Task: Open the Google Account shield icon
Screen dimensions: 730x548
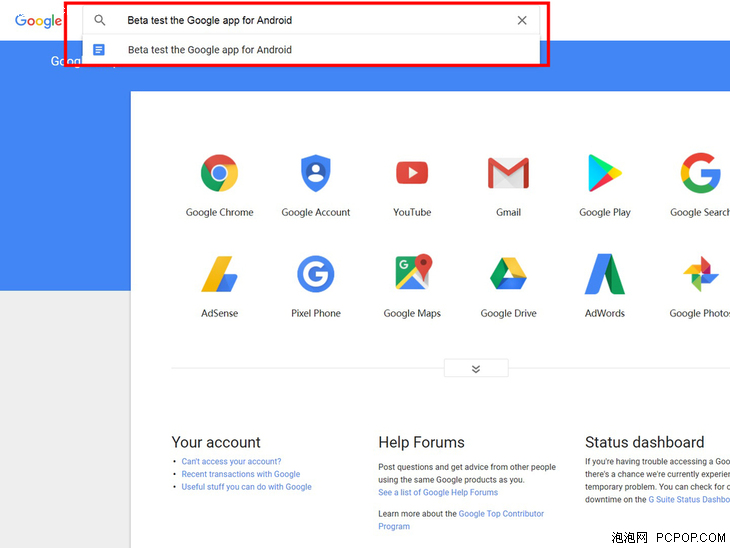Action: tap(316, 173)
